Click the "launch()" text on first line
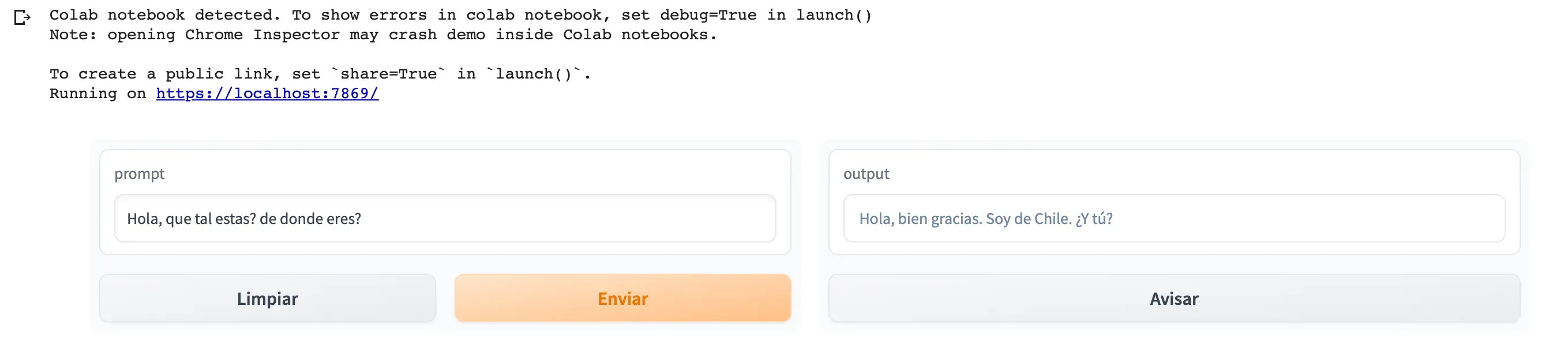 pos(833,14)
